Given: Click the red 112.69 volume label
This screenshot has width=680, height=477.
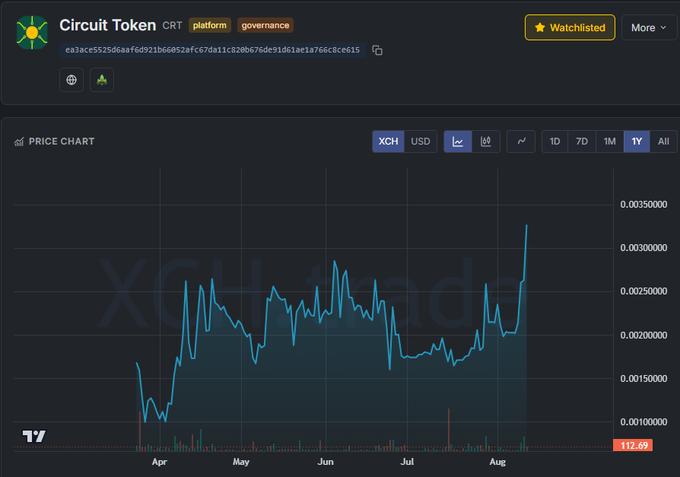Looking at the screenshot, I should click(633, 445).
